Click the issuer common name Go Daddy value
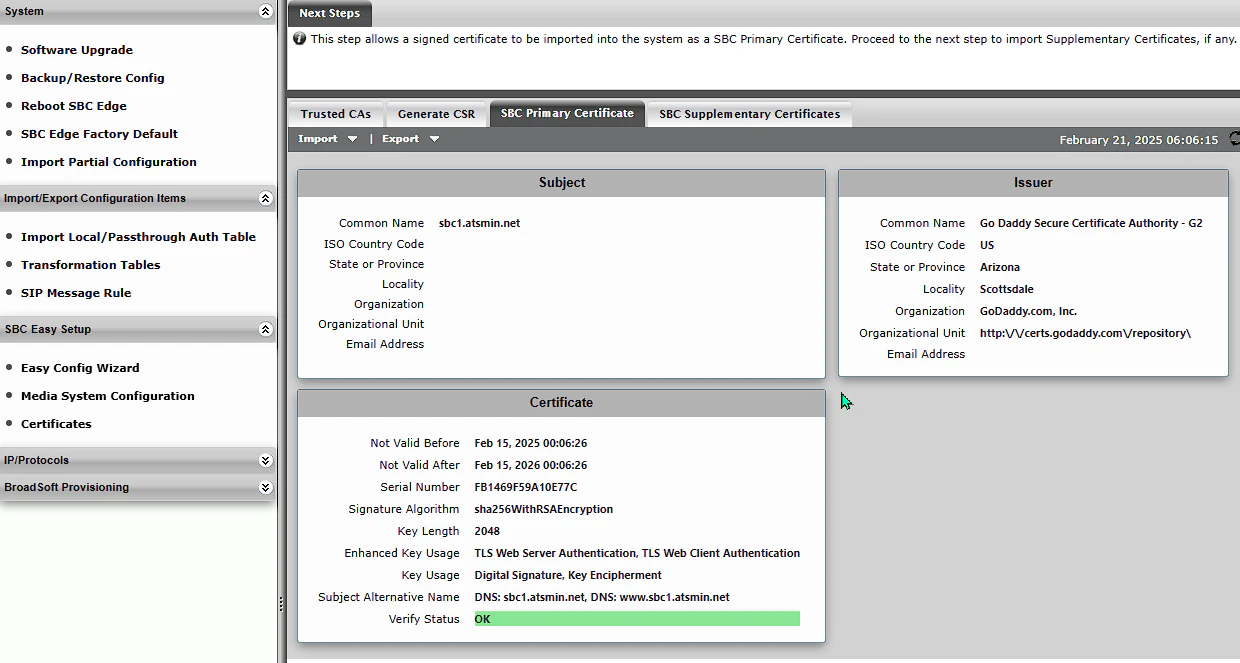Viewport: 1240px width, 663px height. (x=1091, y=223)
